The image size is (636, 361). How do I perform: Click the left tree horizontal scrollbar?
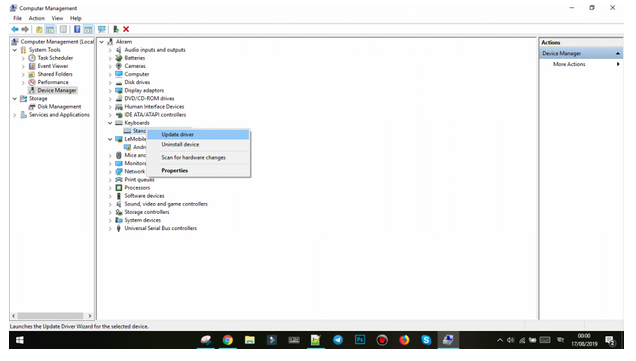(x=50, y=316)
